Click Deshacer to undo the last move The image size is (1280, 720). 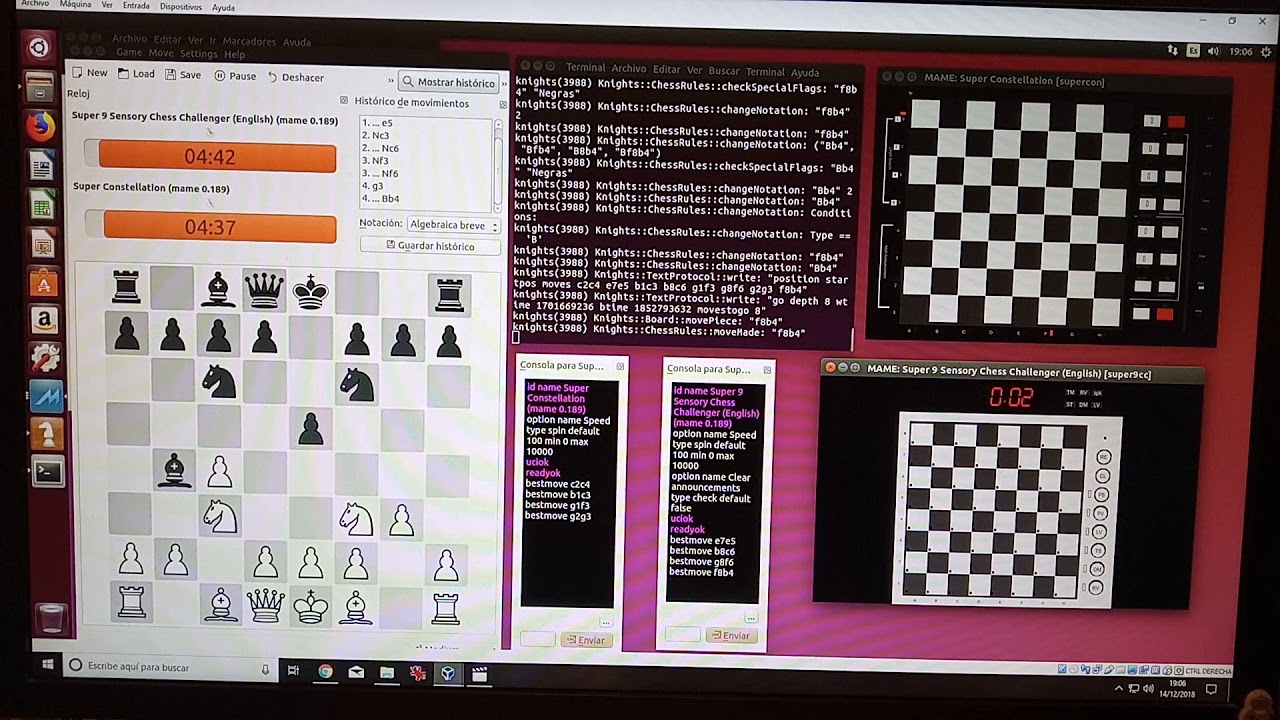294,77
